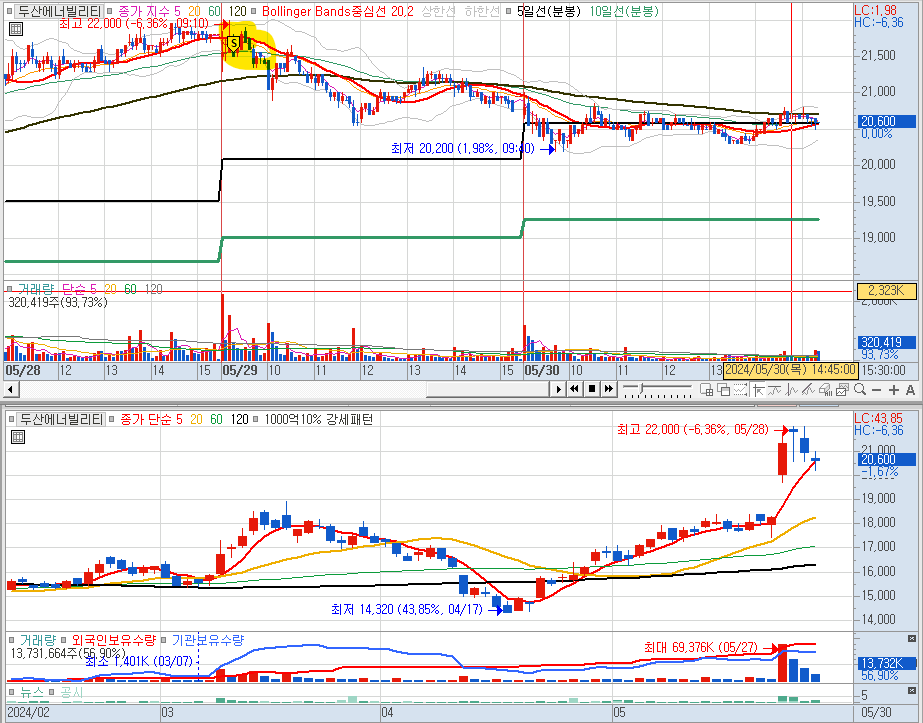This screenshot has height=723, width=923.
Task: Click the magnifier zoom icon
Action: (860, 390)
